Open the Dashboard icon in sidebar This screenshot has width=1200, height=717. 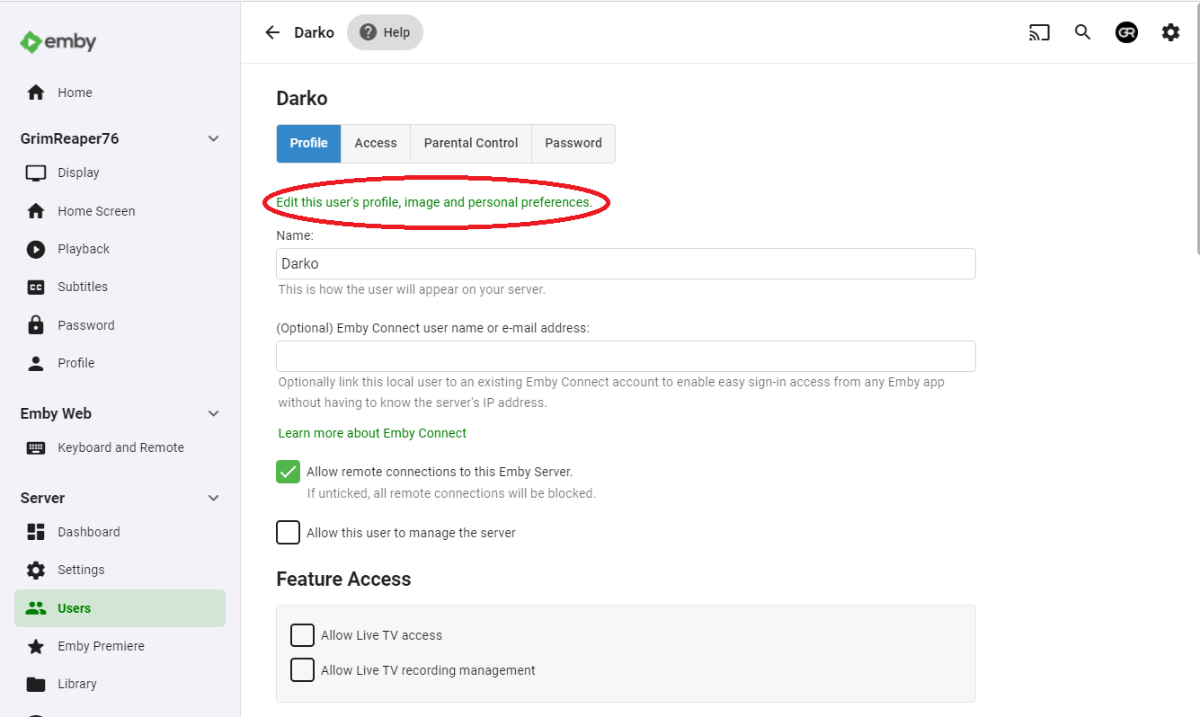coord(36,532)
